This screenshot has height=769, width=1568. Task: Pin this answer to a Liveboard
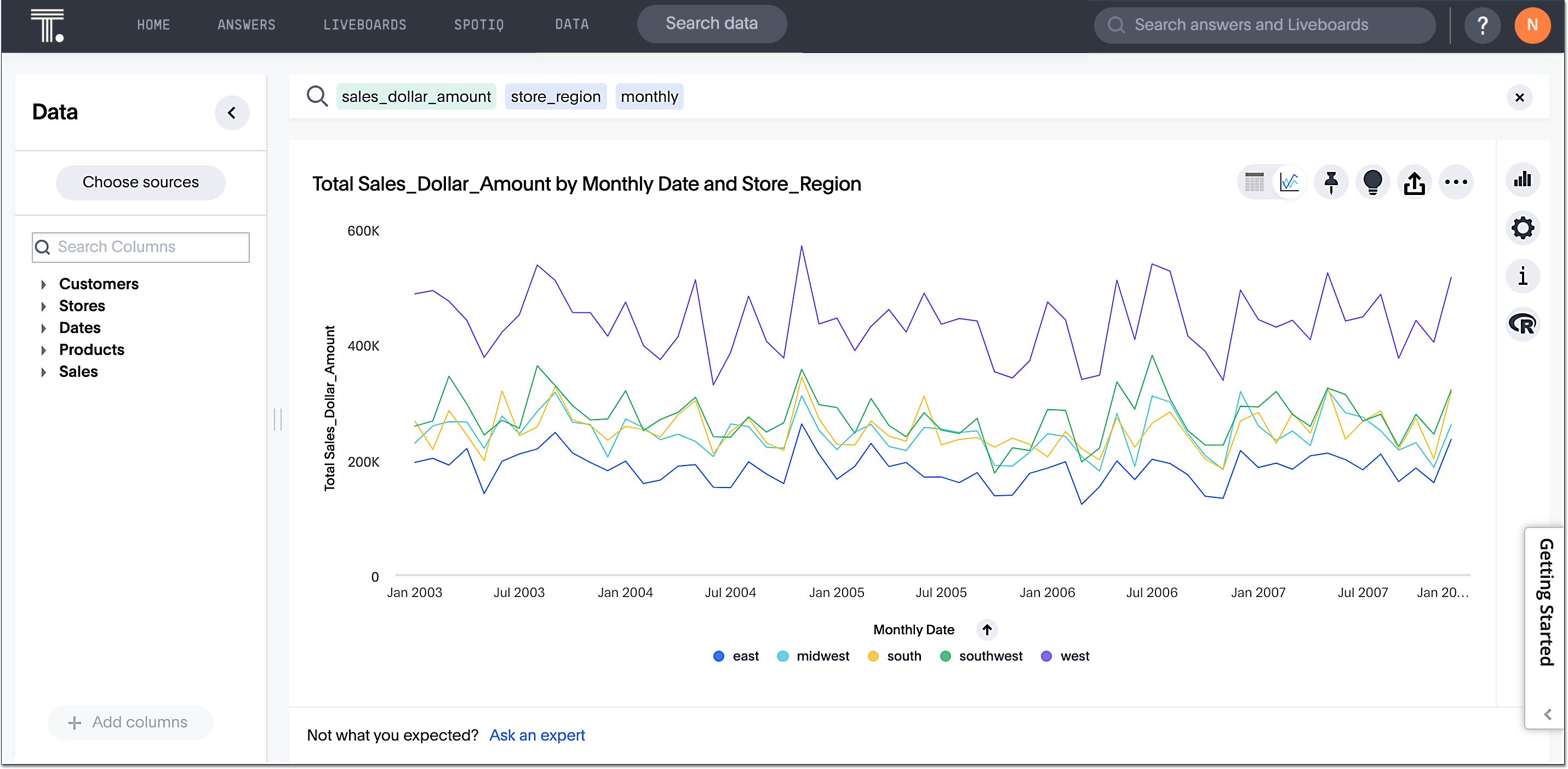point(1331,182)
